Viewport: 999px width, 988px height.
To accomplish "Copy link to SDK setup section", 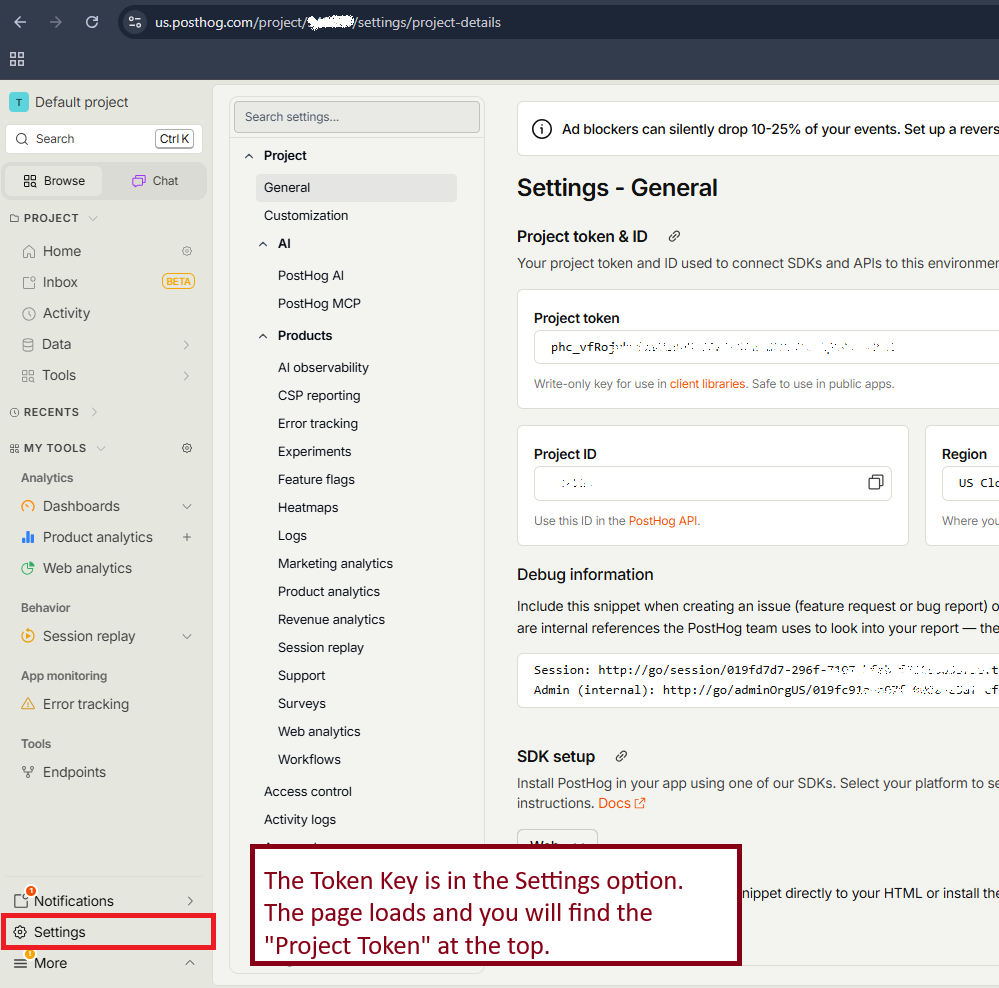I will pyautogui.click(x=621, y=756).
